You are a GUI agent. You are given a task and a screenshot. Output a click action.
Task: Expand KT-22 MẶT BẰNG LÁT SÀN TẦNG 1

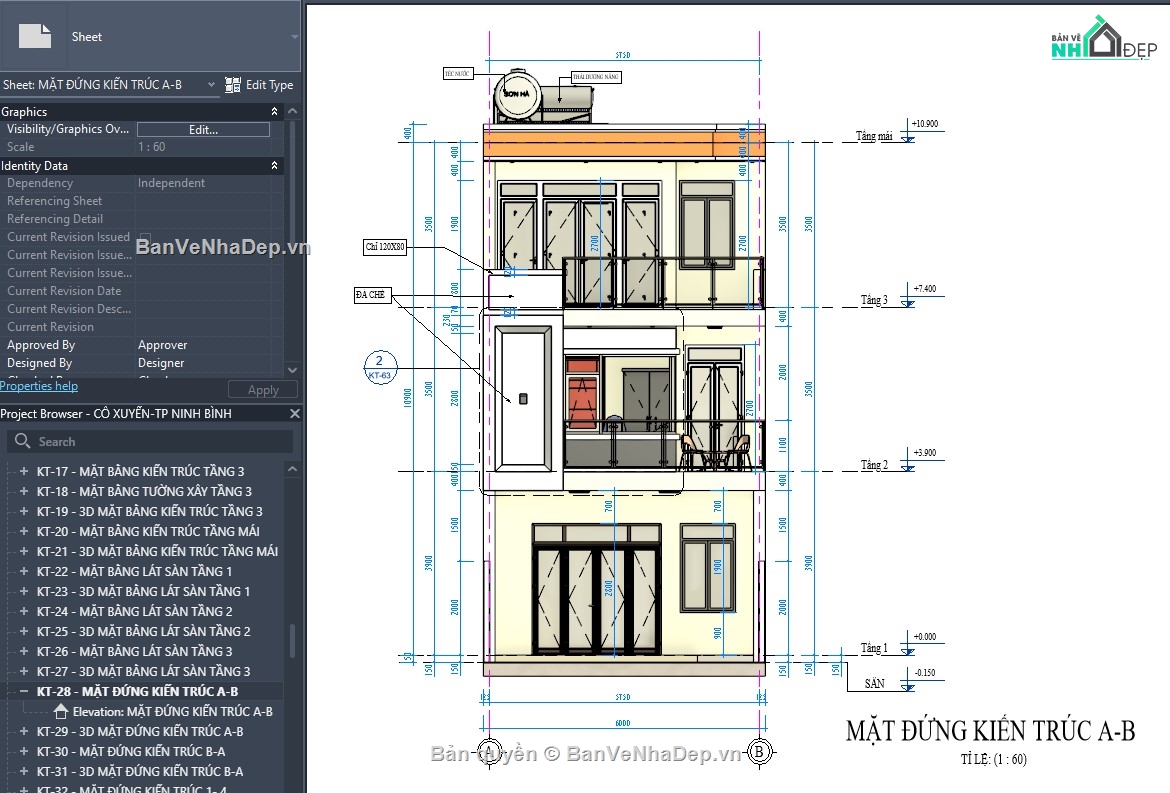[x=24, y=571]
